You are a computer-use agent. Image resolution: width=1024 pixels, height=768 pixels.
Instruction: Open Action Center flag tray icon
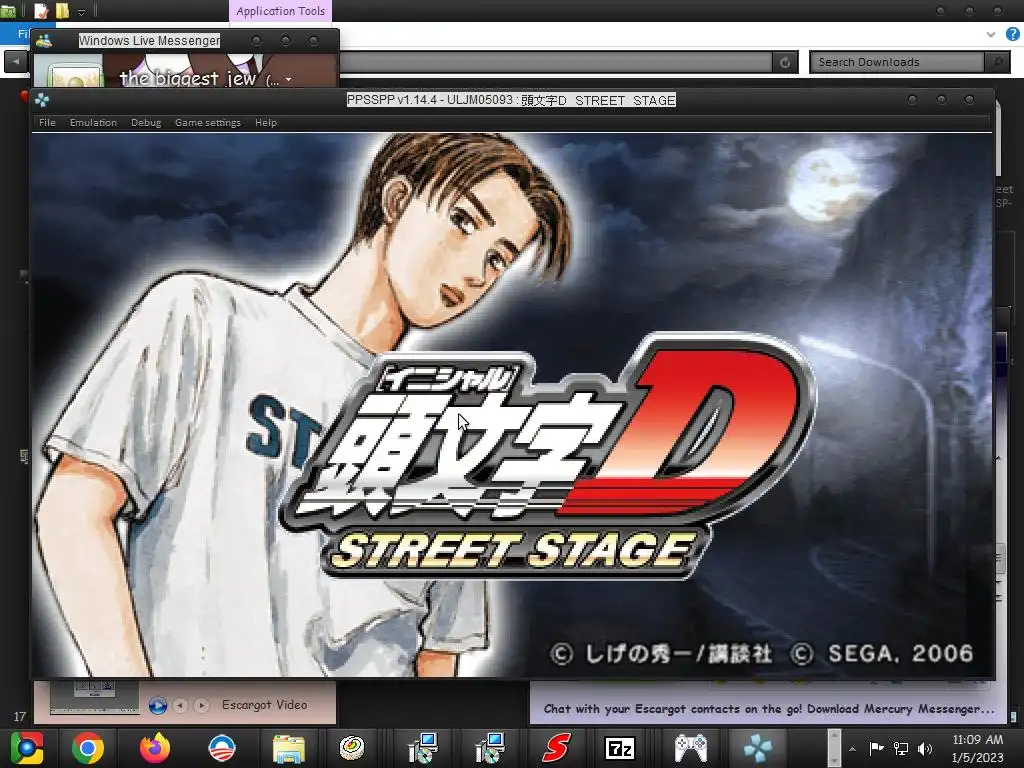[876, 748]
